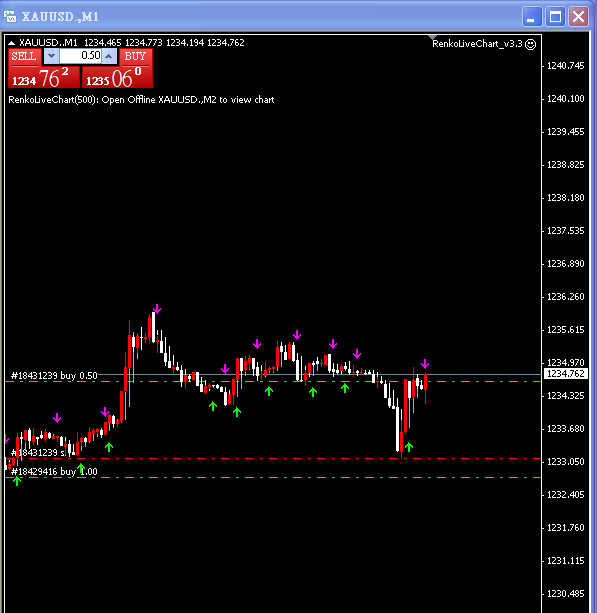Screen dimensions: 597x613
Task: Click the green arrow below the lowest right-side candle
Action: (409, 447)
